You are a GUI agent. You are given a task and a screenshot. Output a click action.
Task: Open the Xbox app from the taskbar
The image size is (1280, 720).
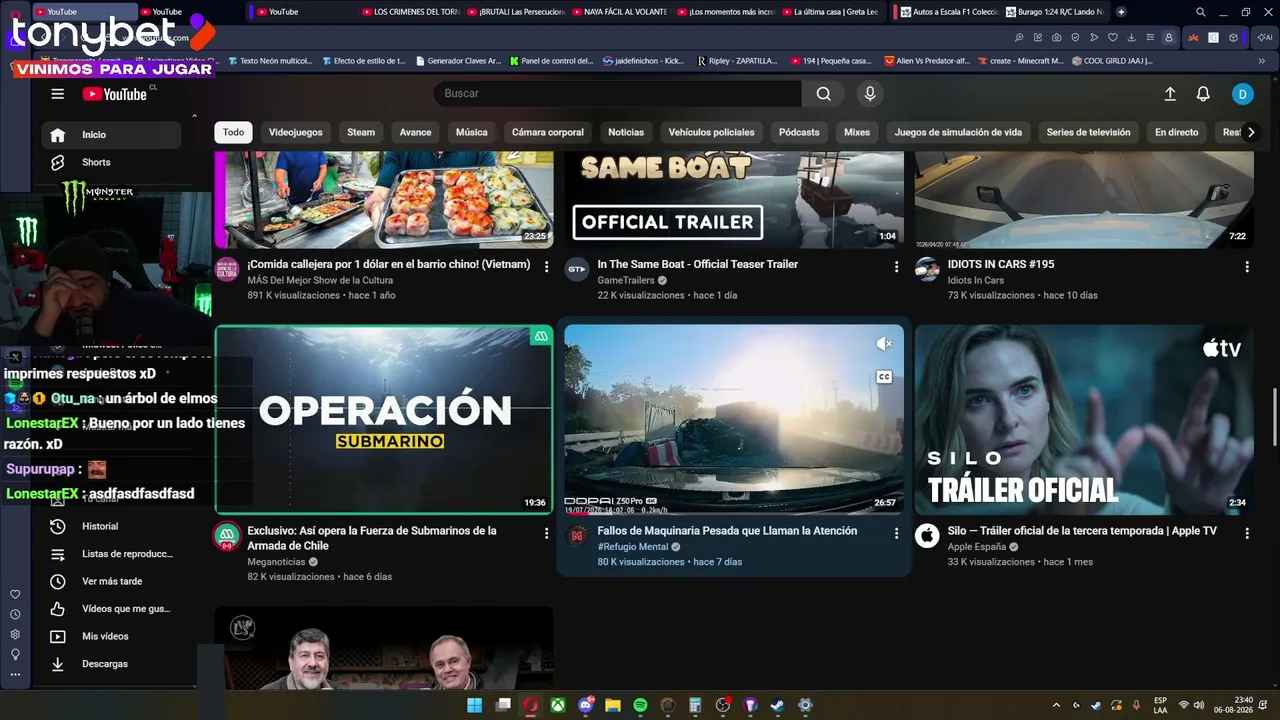558,705
